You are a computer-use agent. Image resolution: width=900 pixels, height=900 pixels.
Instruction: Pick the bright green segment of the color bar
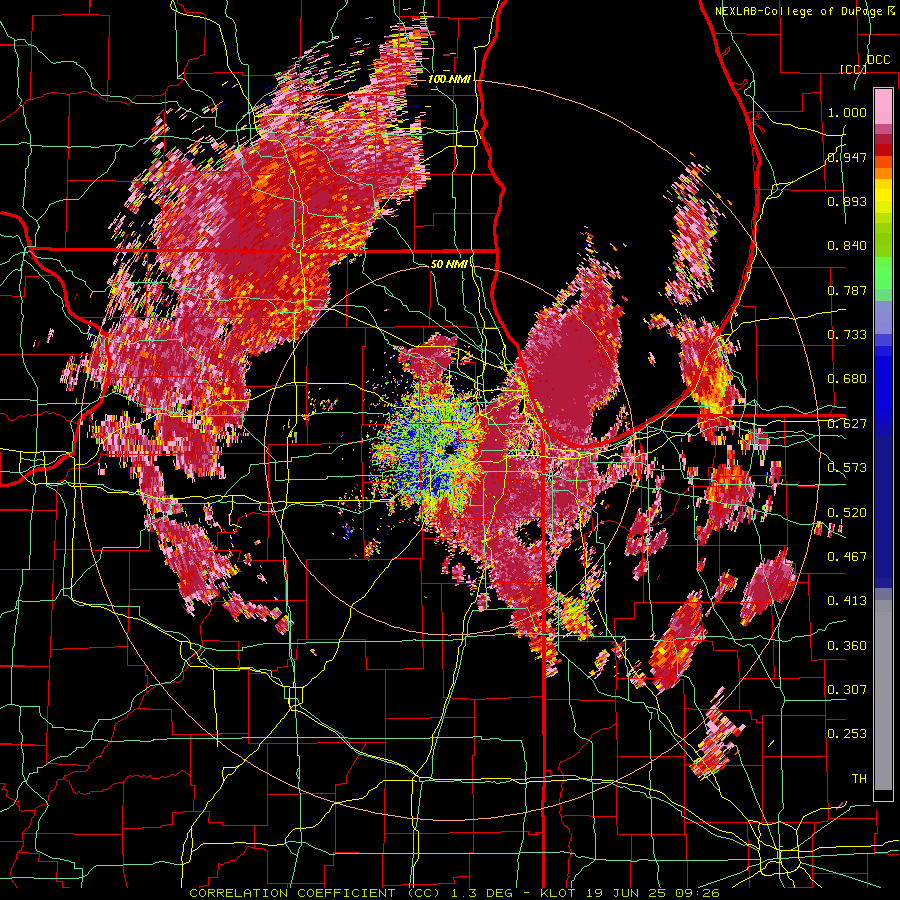point(883,273)
